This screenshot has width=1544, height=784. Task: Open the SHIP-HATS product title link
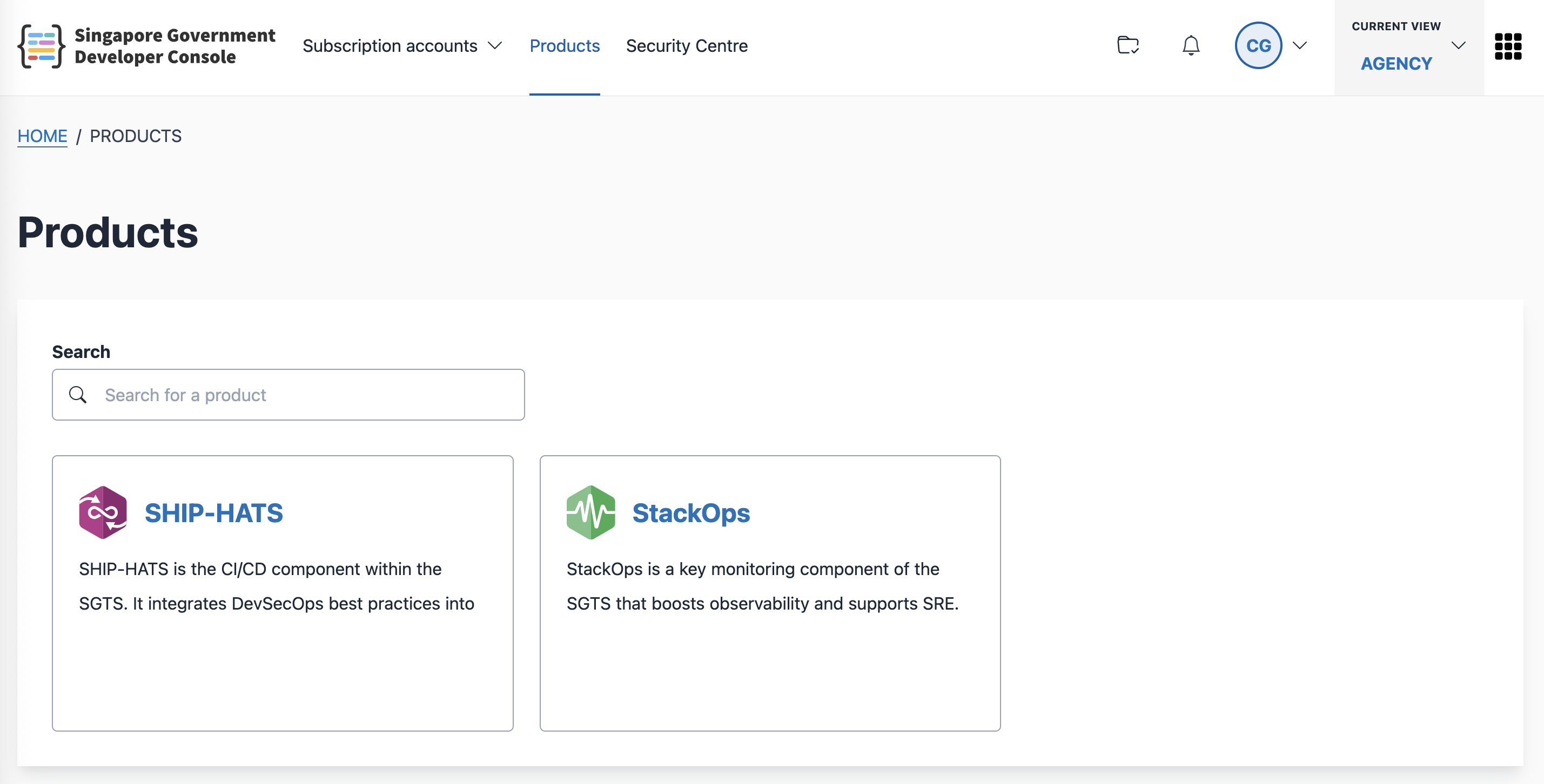[214, 513]
